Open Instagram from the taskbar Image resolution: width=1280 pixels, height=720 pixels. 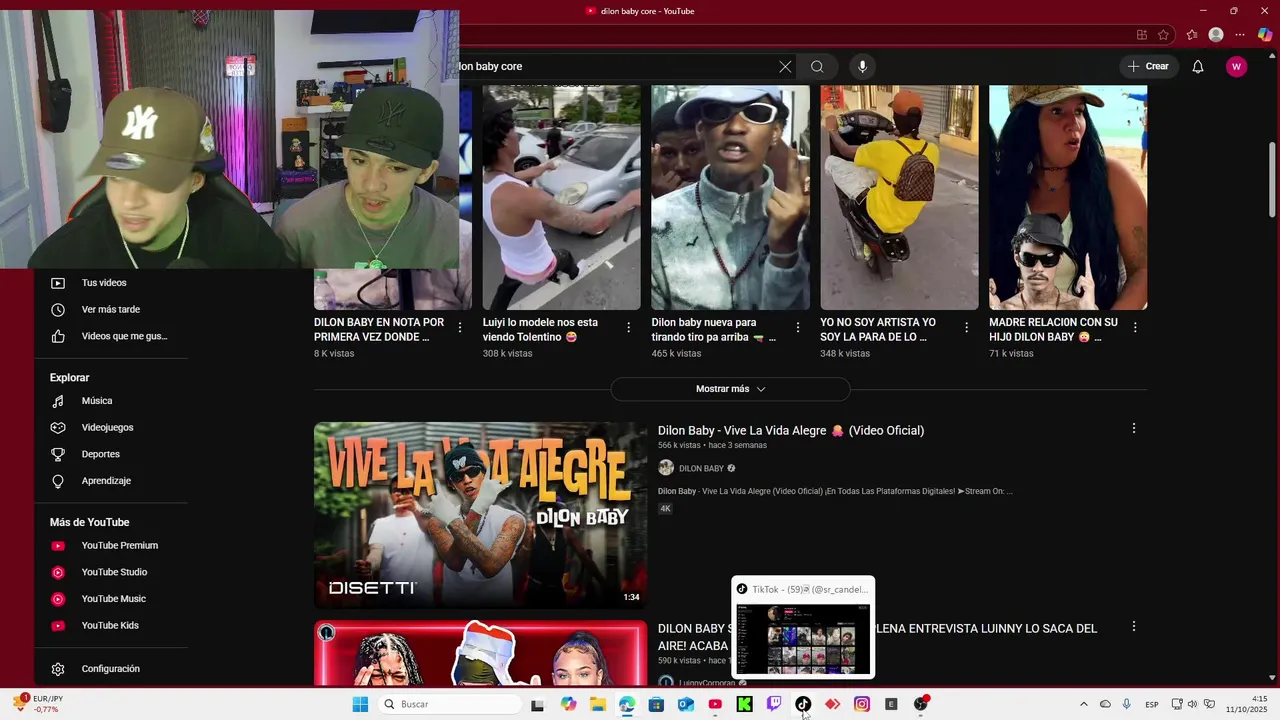[862, 704]
